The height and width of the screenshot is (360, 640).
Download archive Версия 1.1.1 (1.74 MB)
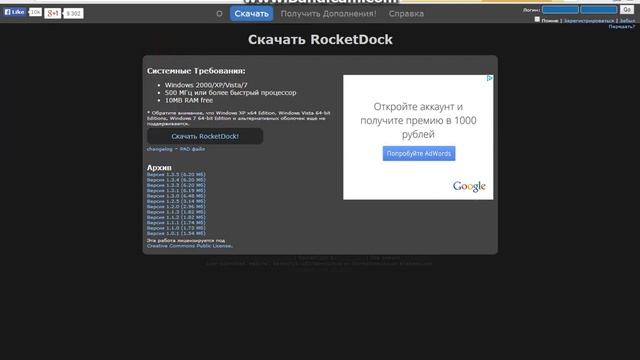(x=176, y=223)
